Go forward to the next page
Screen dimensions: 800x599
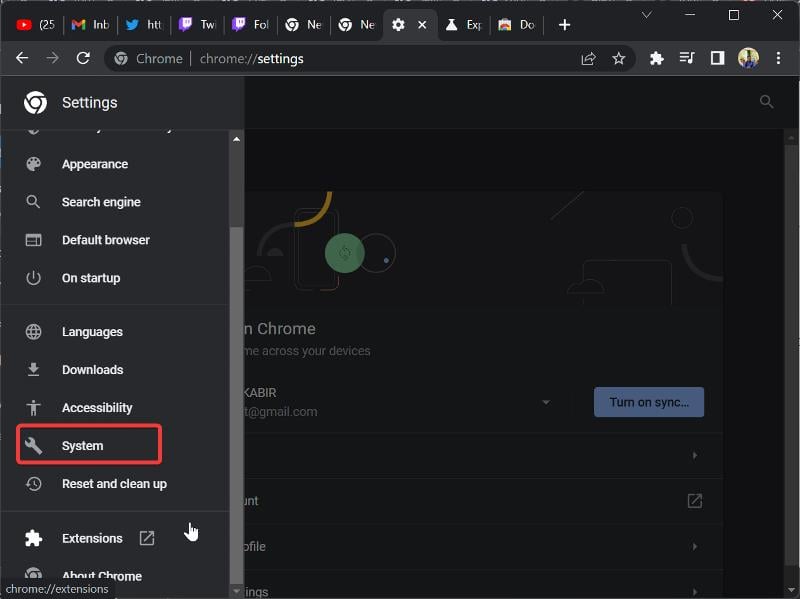52,58
